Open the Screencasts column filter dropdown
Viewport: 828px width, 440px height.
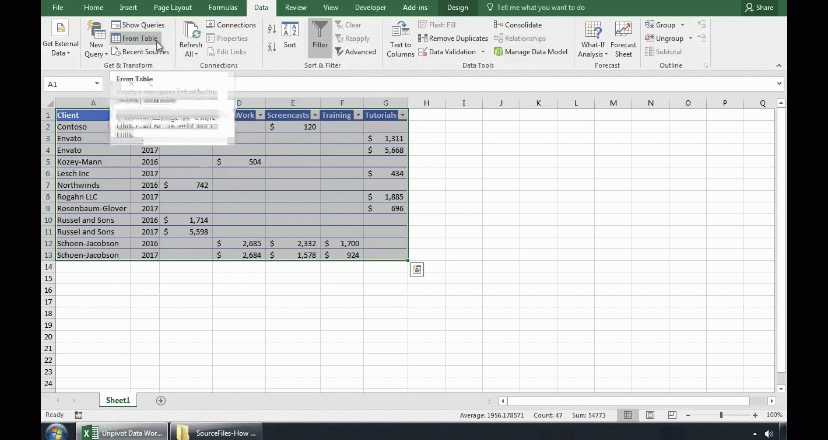pos(315,115)
